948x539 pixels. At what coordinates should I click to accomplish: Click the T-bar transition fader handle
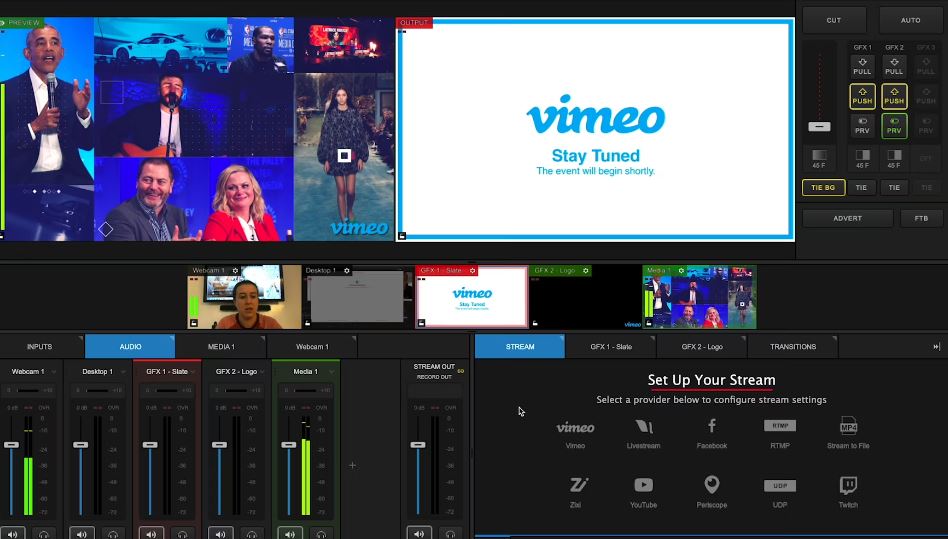(819, 126)
